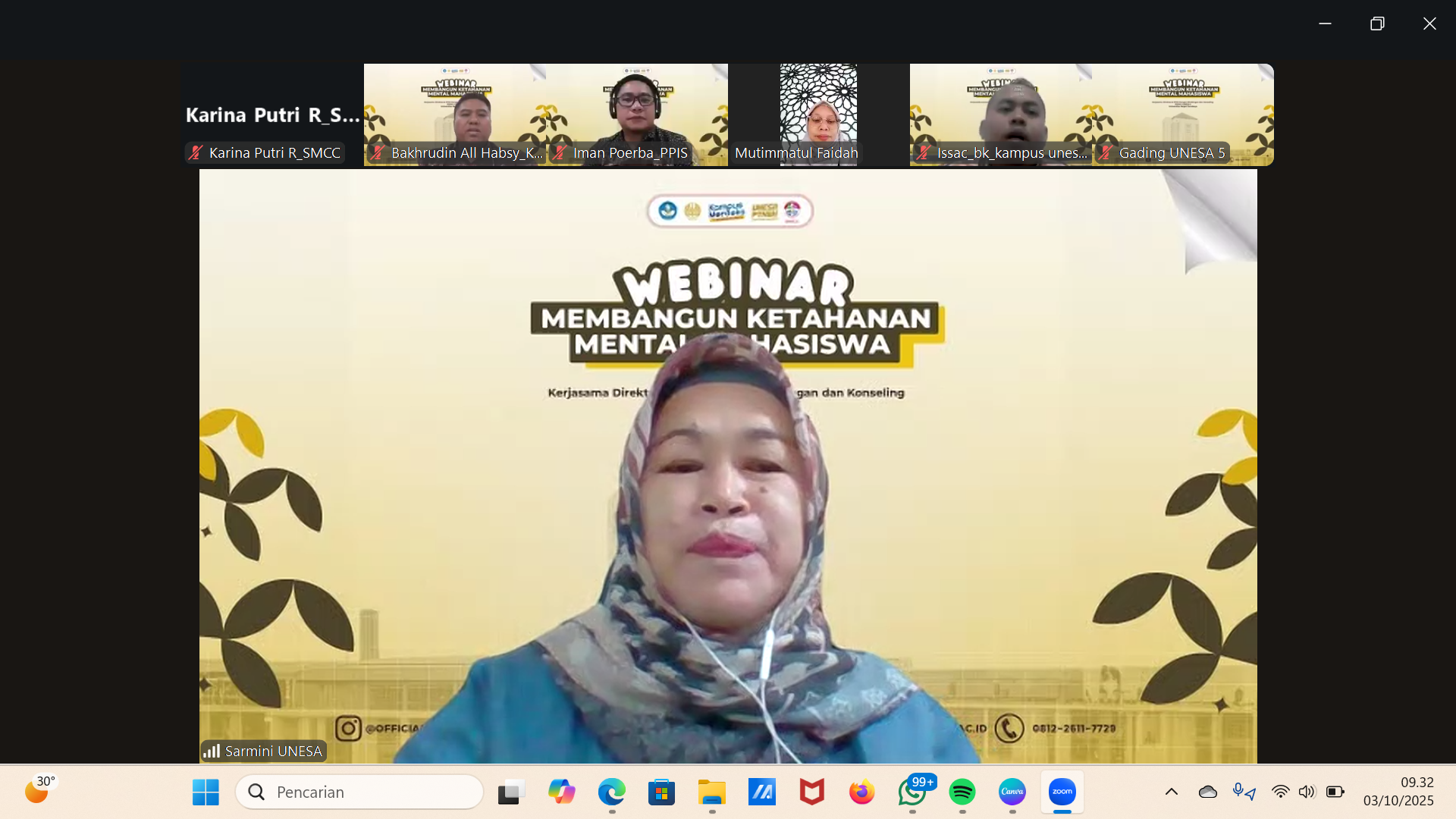Screen dimensions: 1456x819
Task: Click Karina Putri R_SMCC participant tile
Action: coord(272,114)
